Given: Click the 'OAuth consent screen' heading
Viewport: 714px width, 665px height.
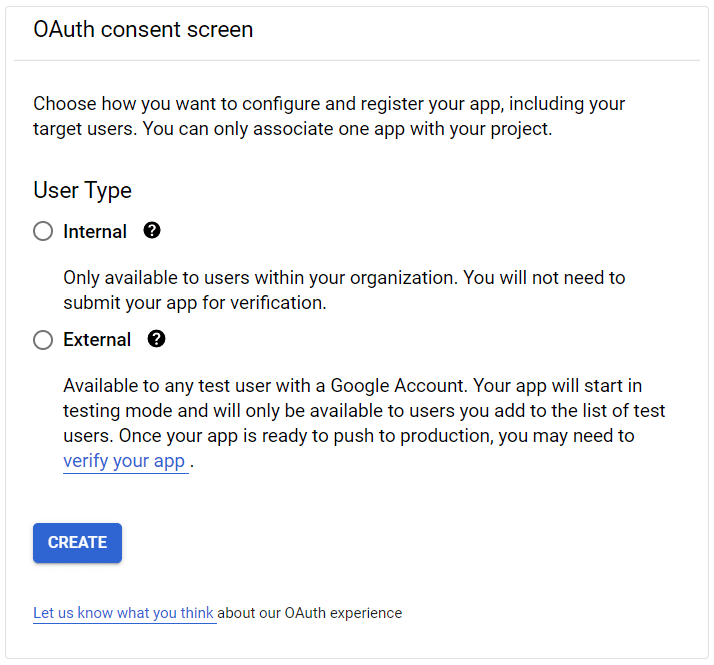Looking at the screenshot, I should point(143,30).
